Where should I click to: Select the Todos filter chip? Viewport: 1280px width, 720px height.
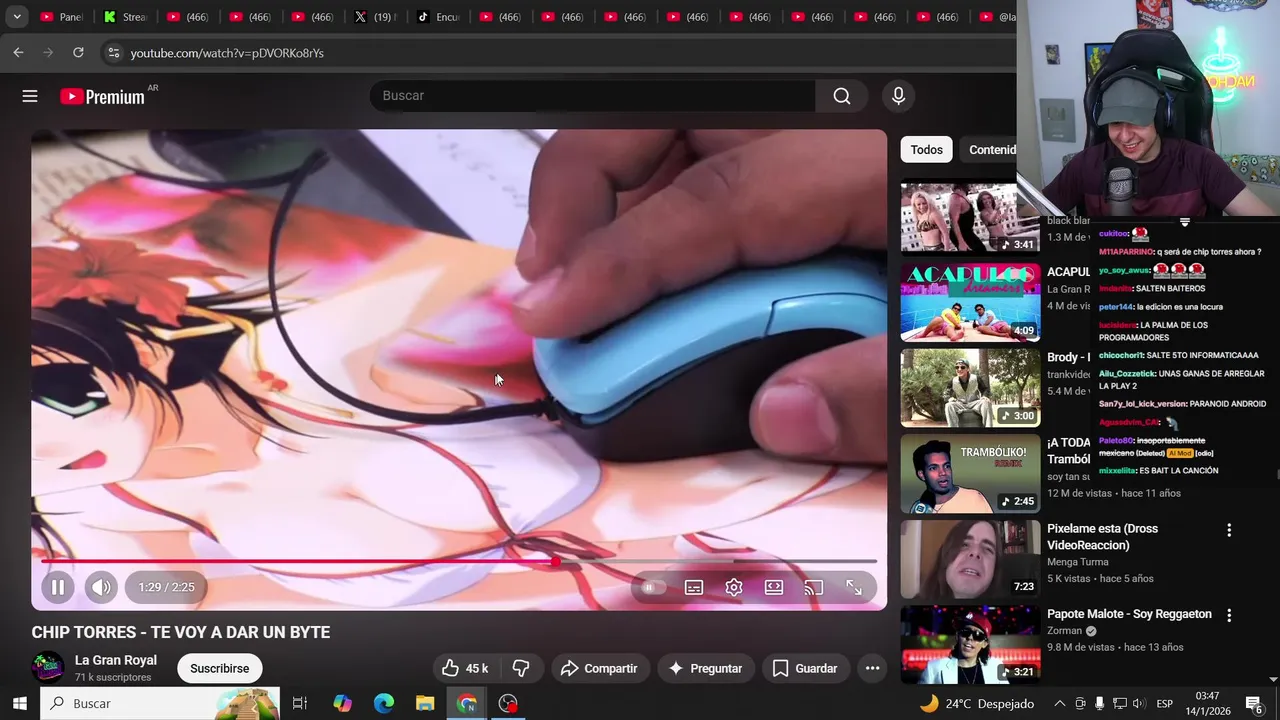click(x=926, y=150)
